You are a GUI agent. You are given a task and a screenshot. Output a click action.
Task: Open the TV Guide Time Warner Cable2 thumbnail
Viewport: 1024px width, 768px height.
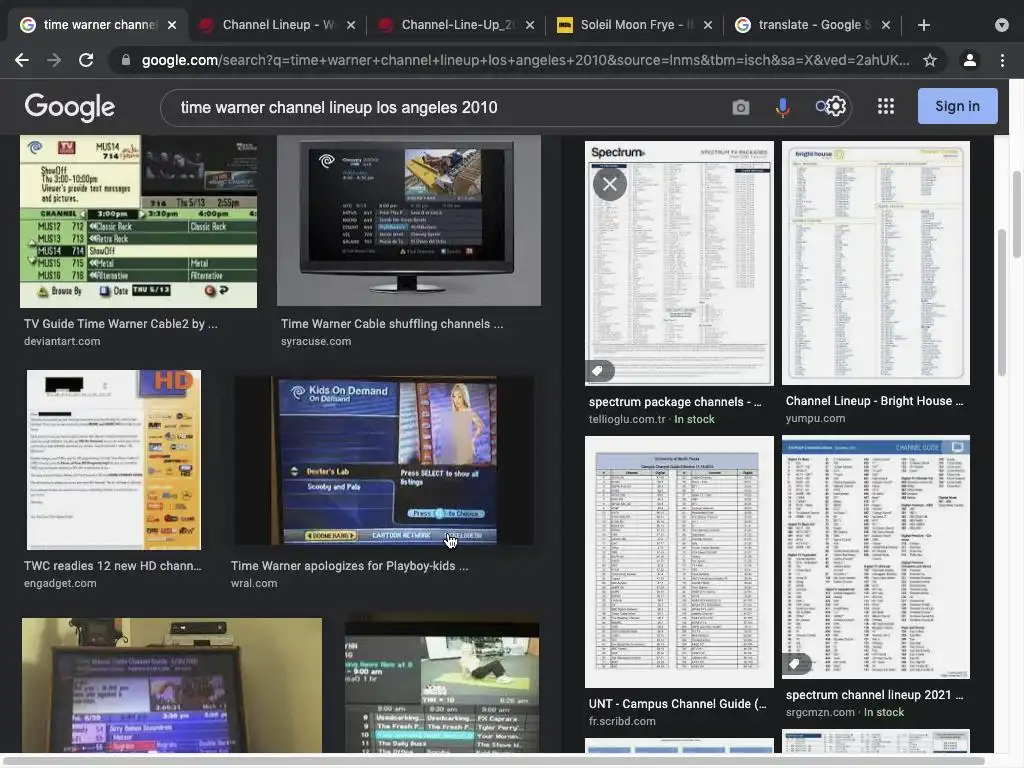point(138,221)
